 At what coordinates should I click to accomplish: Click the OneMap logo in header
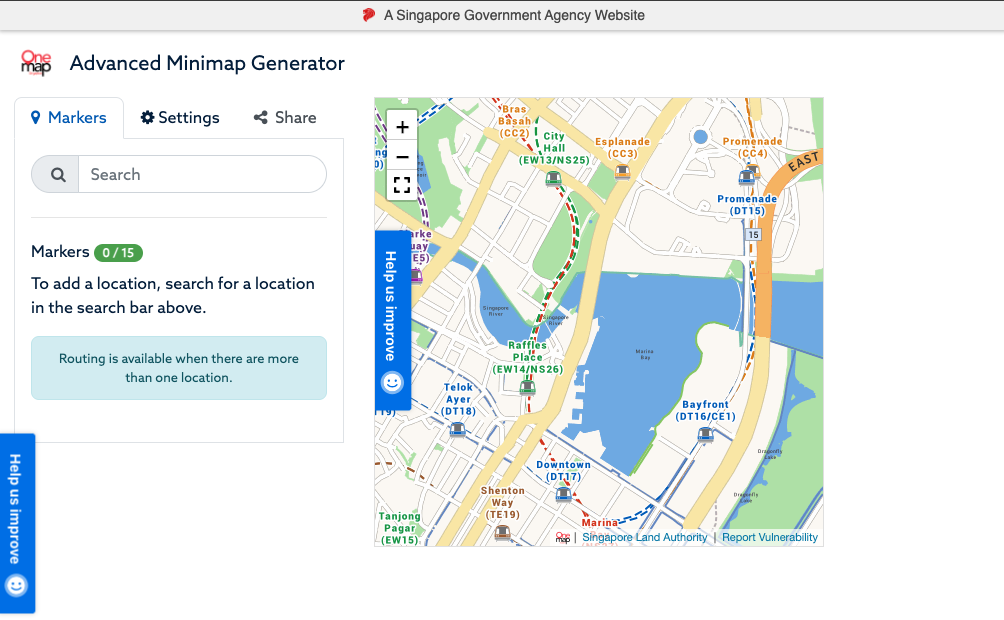pos(36,63)
